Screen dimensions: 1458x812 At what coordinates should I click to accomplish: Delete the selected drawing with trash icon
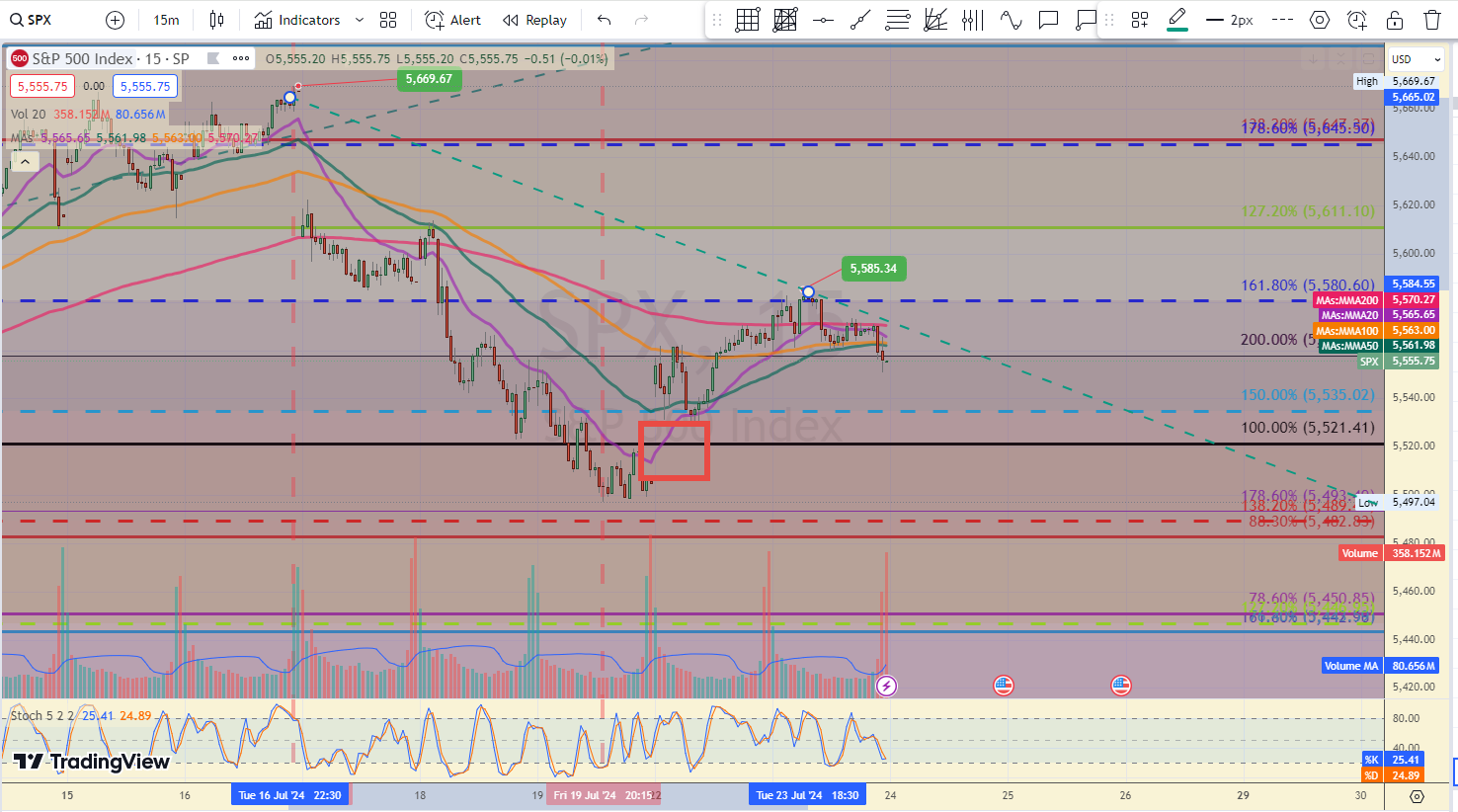pyautogui.click(x=1432, y=20)
